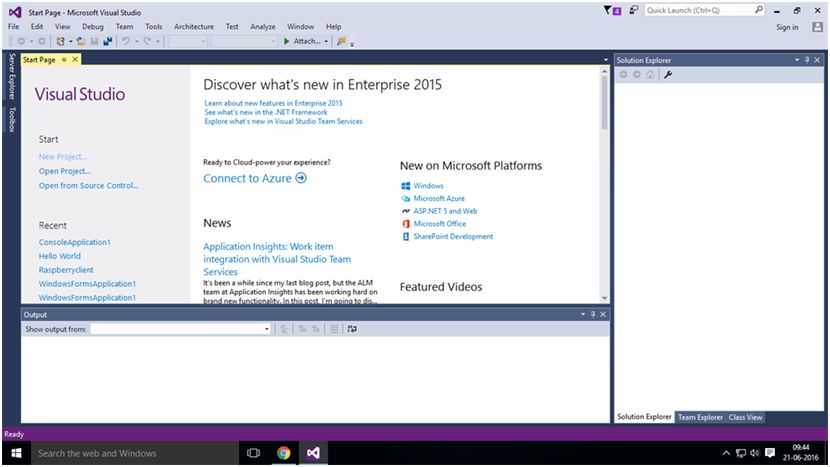Click Solution Explorer Forward icon
The image size is (830, 467).
(637, 75)
